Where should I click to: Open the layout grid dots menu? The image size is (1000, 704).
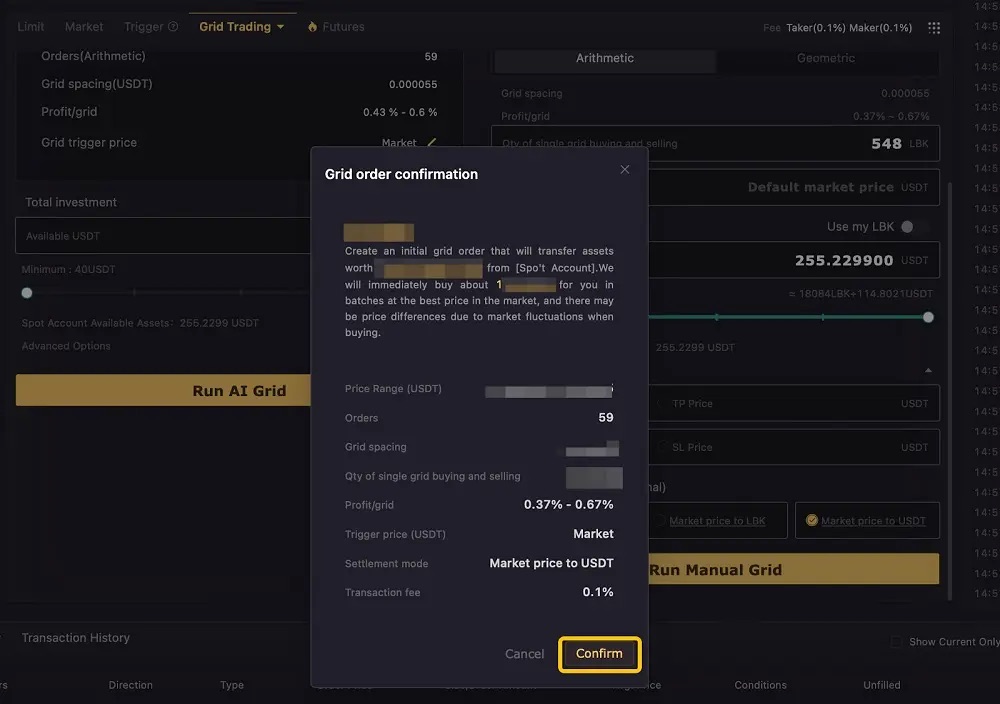tap(934, 27)
